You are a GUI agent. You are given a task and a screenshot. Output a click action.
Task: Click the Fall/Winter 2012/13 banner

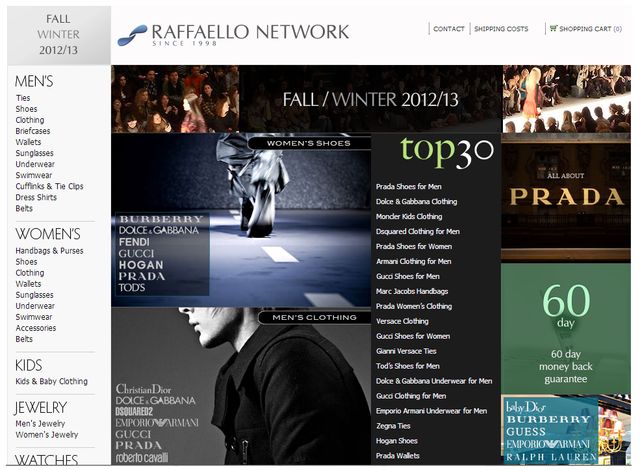371,99
